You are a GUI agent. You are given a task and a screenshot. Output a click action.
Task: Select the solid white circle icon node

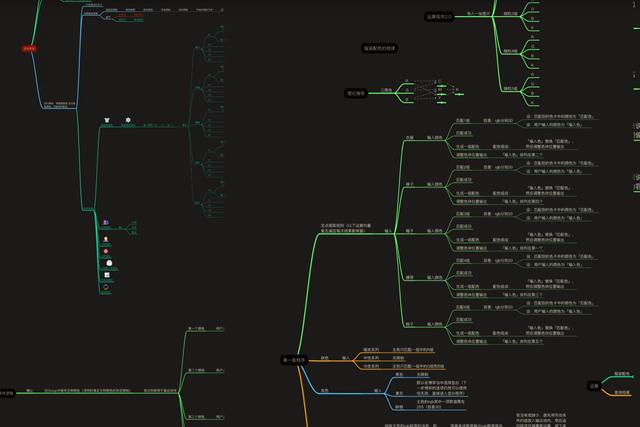107,263
